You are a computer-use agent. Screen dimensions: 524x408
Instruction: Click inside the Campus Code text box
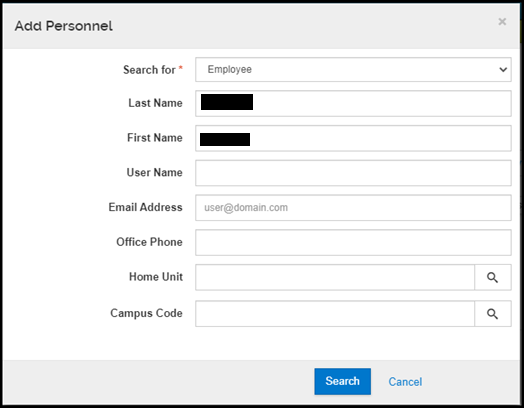coord(335,314)
